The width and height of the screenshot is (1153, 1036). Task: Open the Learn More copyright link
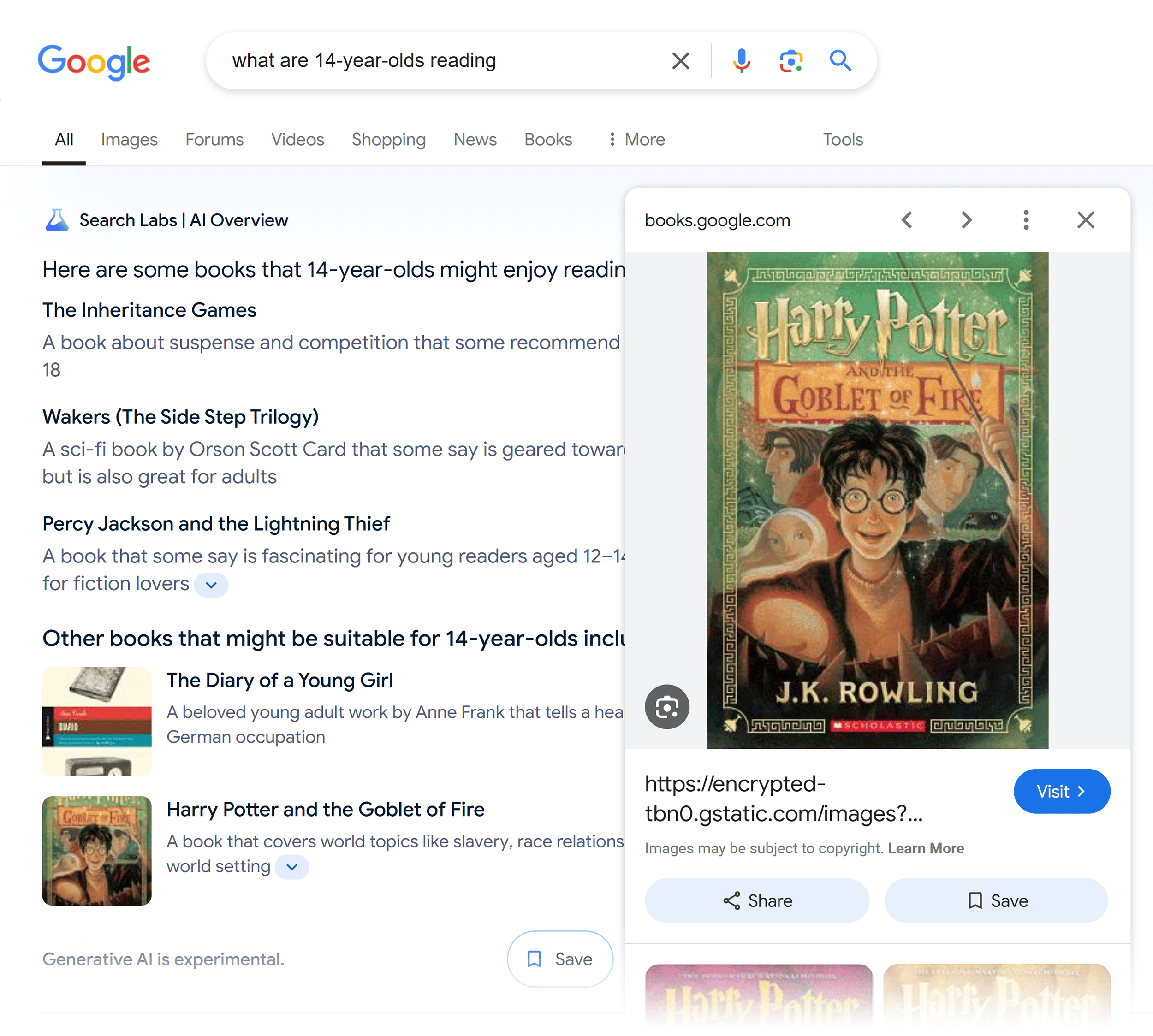tap(926, 847)
